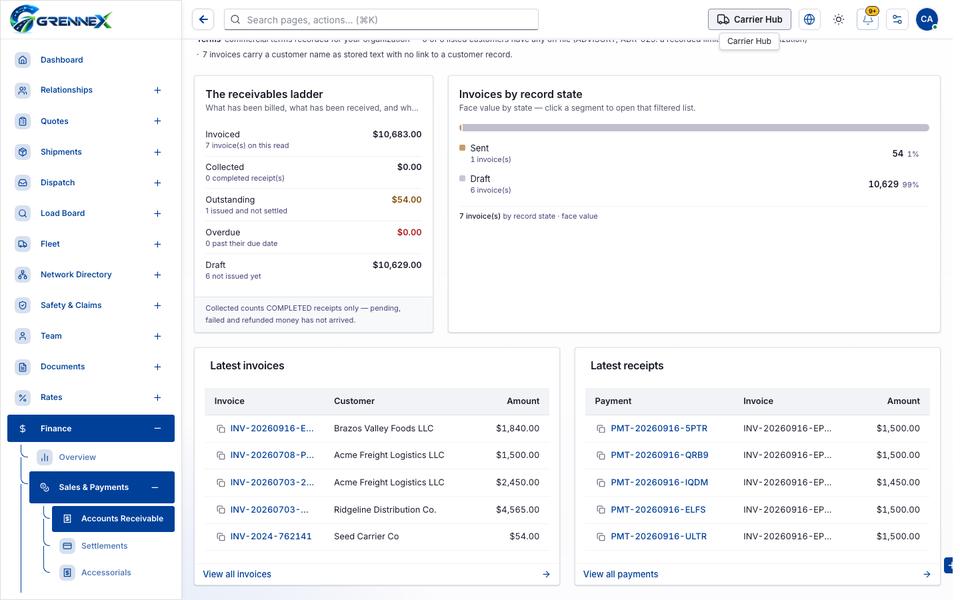This screenshot has height=600, width=960.
Task: Click the CA user avatar
Action: (926, 20)
